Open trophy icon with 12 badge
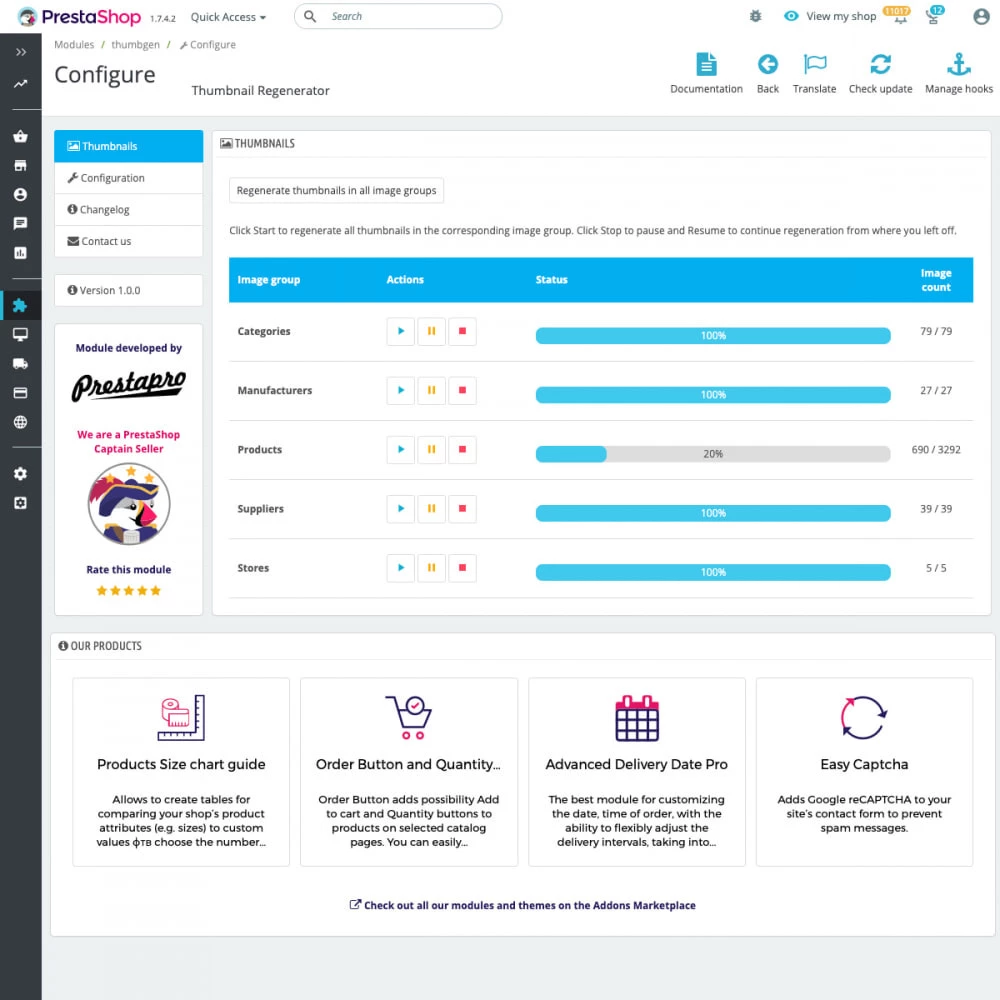The image size is (1000, 1000). (934, 15)
